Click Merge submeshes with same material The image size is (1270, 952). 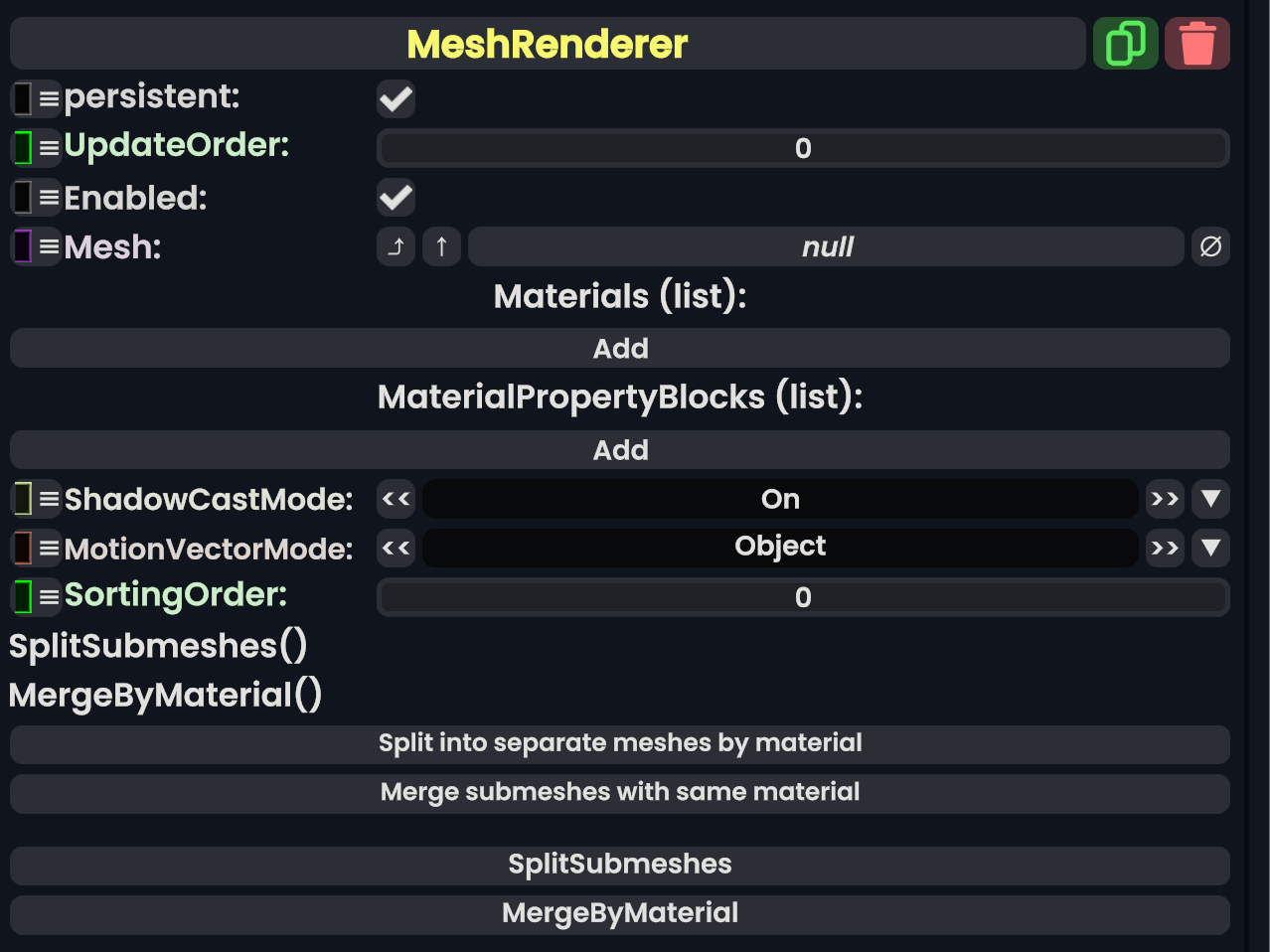[620, 792]
